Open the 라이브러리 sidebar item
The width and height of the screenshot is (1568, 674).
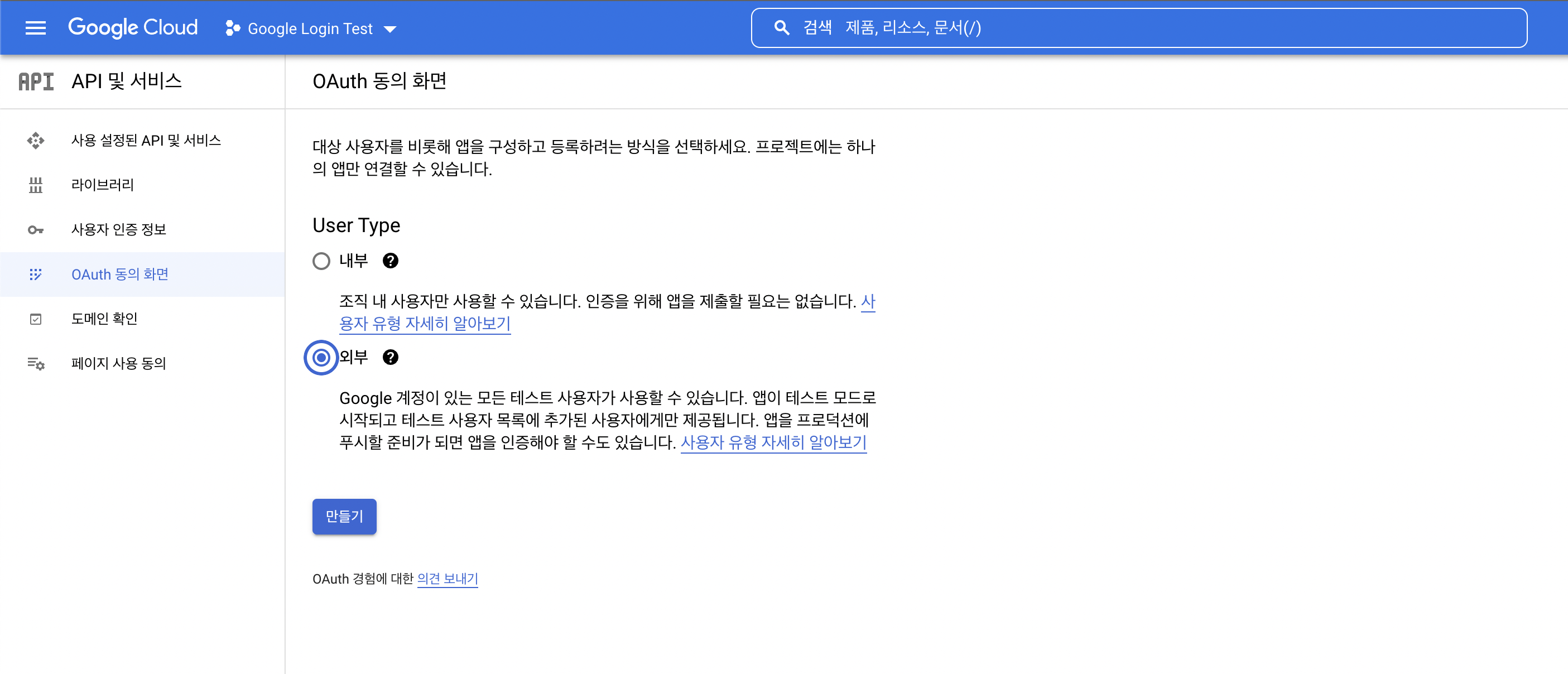point(102,185)
